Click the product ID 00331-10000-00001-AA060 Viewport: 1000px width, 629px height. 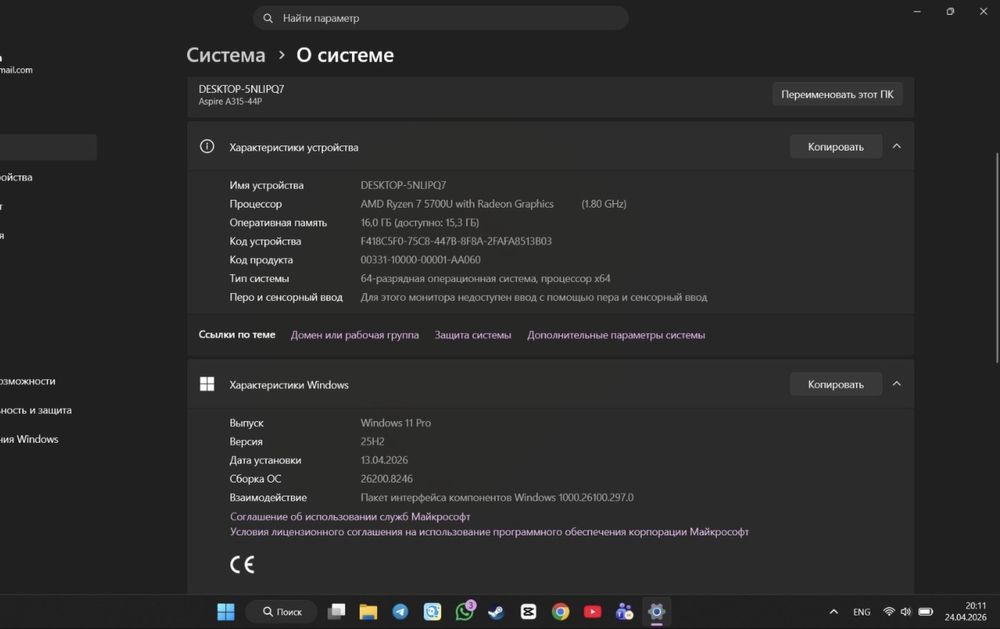click(420, 260)
